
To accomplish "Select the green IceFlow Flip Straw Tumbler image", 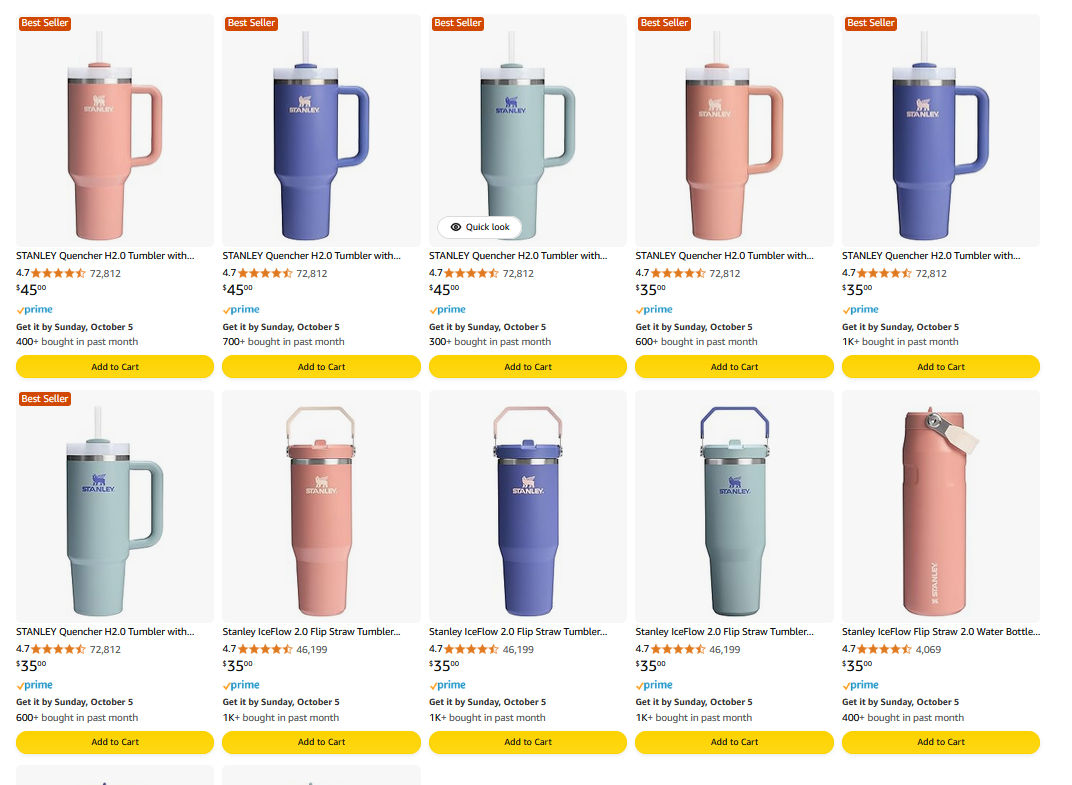I will [x=734, y=506].
